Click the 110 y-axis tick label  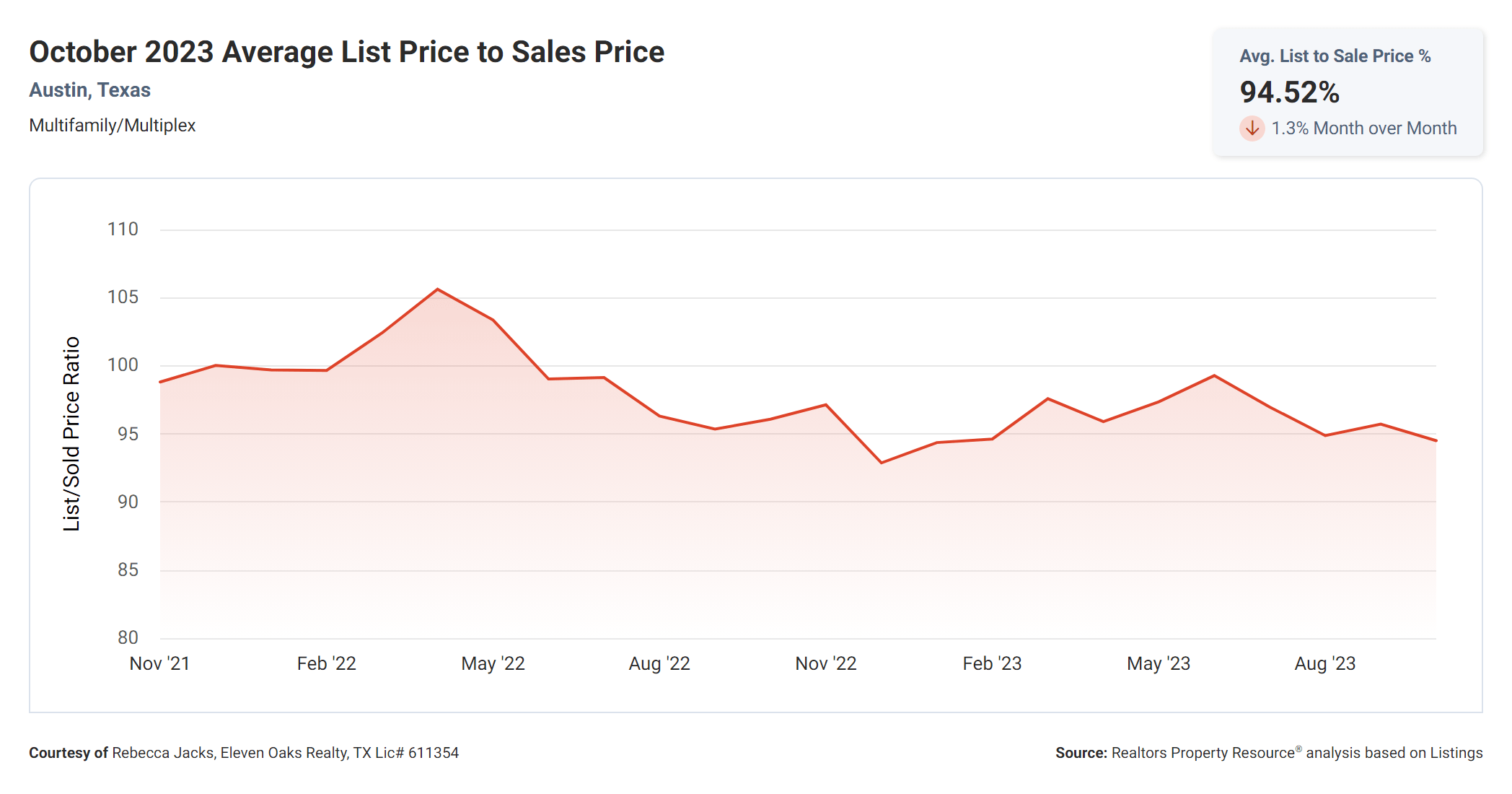[x=123, y=230]
